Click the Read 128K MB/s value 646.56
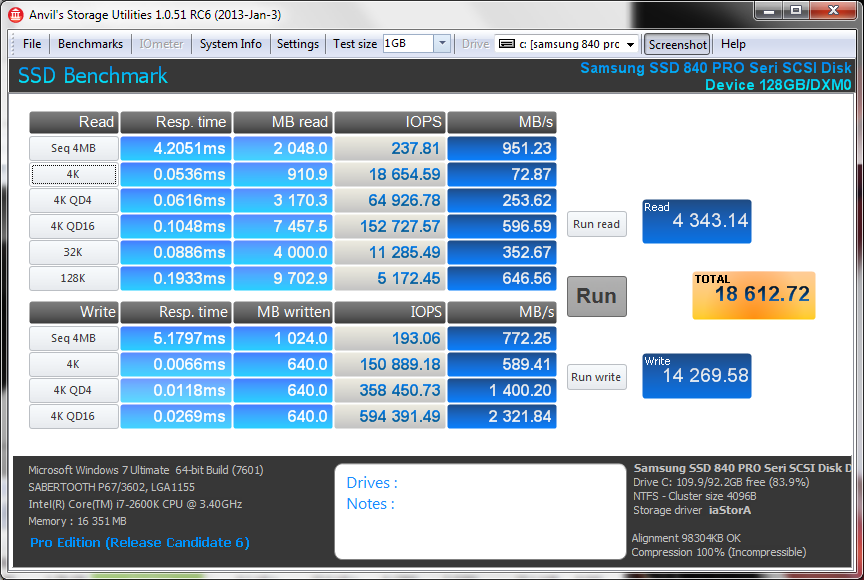The width and height of the screenshot is (864, 580). (501, 278)
